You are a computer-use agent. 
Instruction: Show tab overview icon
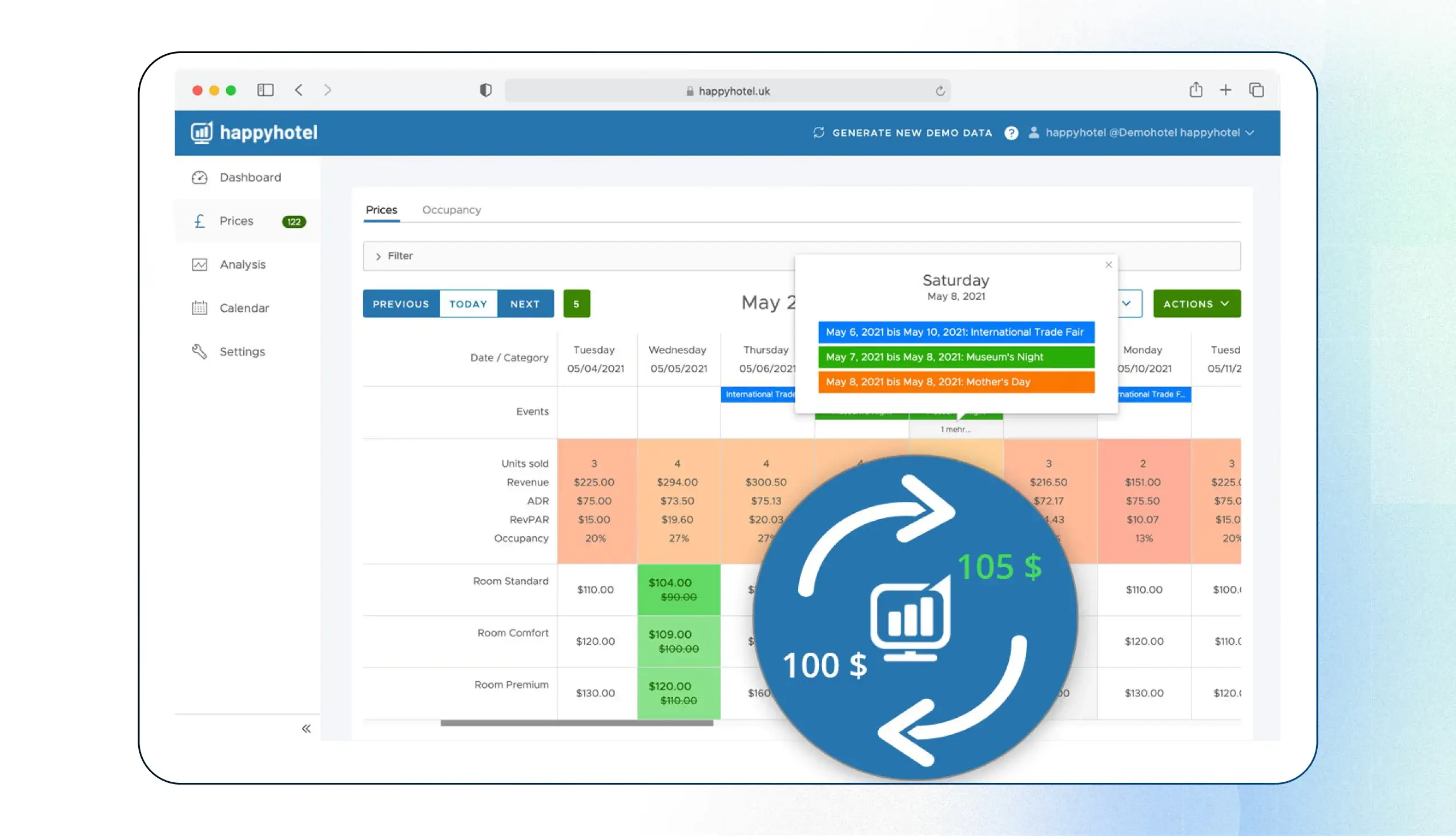click(x=1256, y=90)
